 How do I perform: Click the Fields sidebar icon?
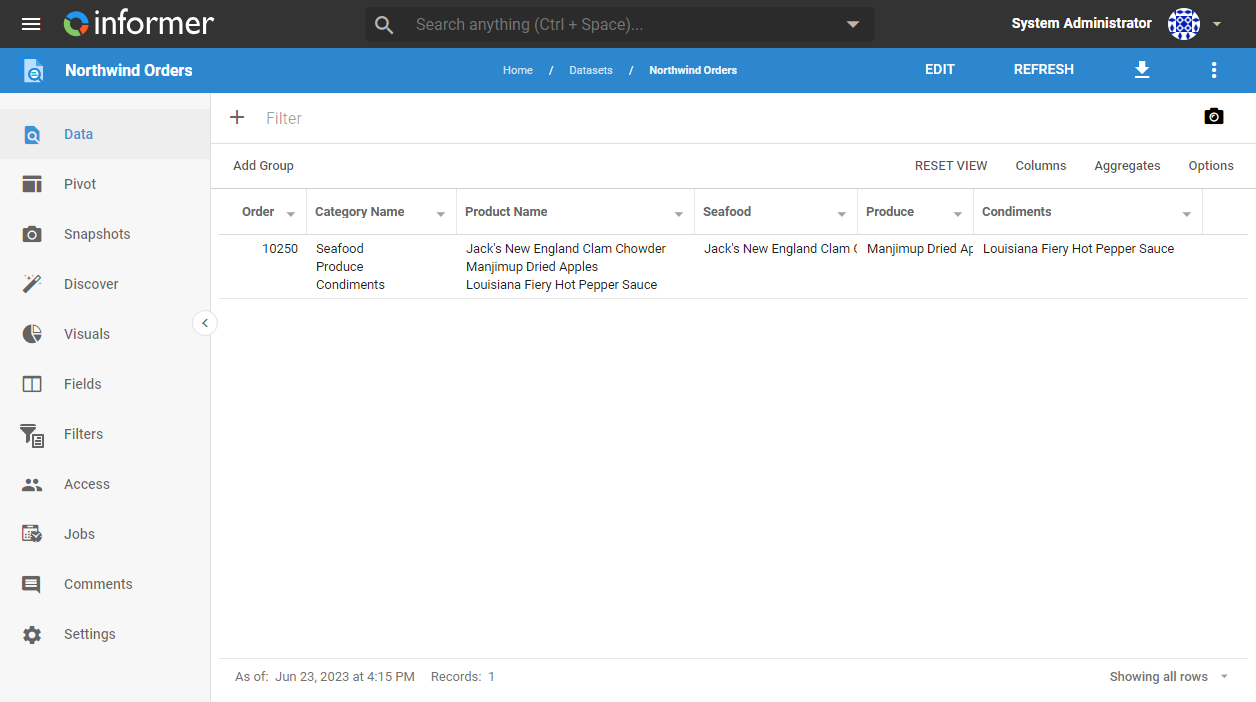tap(32, 384)
